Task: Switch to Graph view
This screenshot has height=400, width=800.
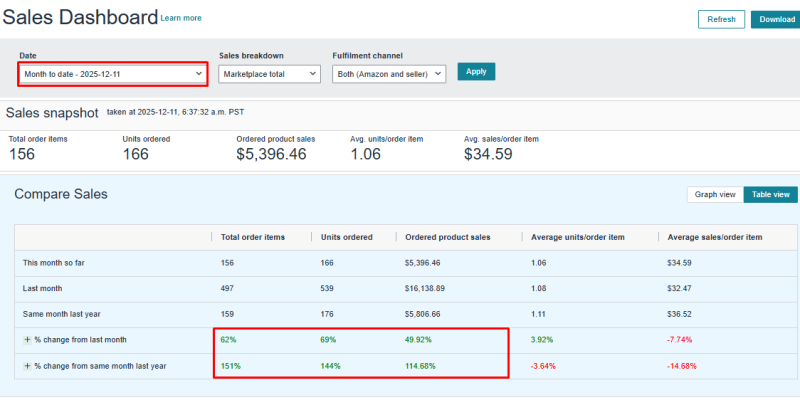Action: 715,195
